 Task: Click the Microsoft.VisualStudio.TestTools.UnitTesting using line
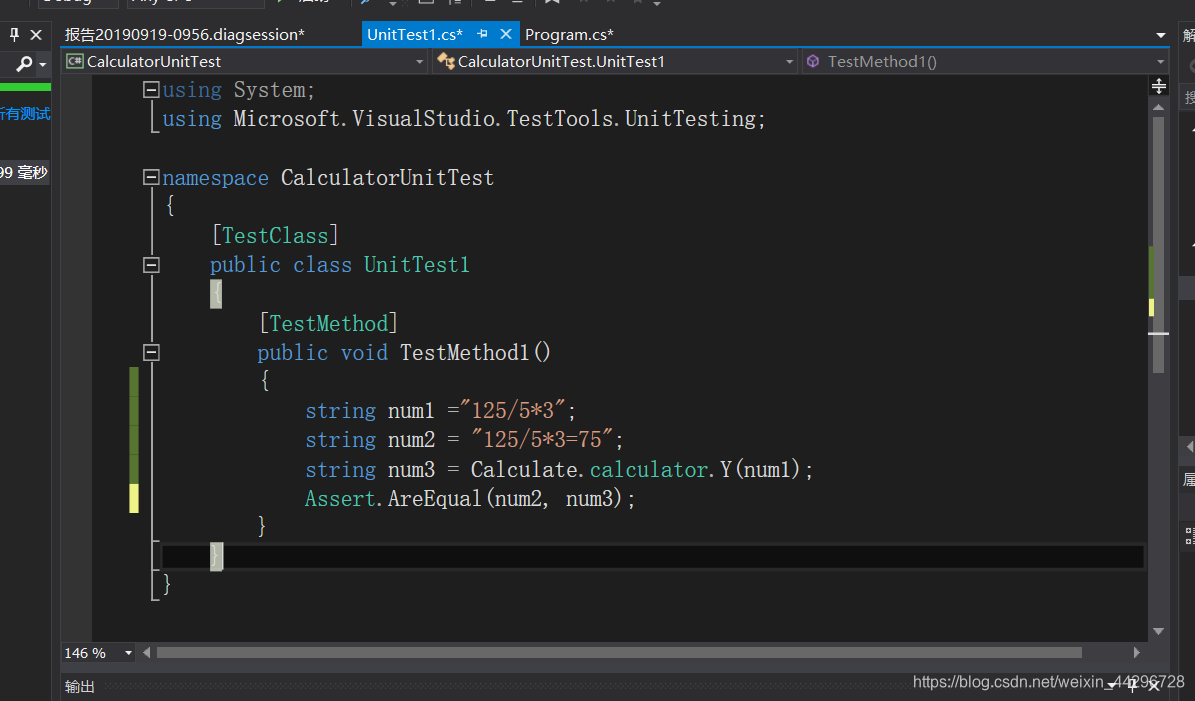pos(463,119)
